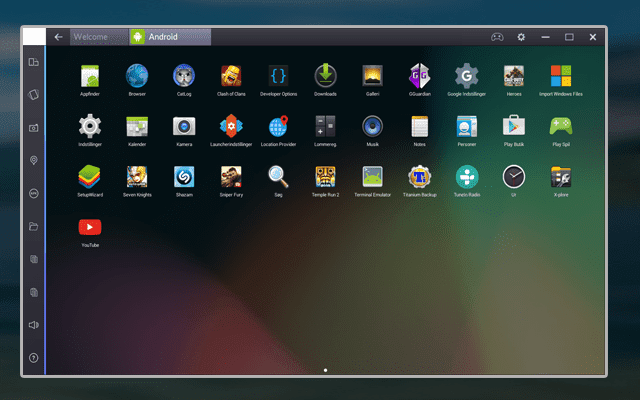Open the Søg search app
640x400 pixels.
pyautogui.click(x=278, y=177)
